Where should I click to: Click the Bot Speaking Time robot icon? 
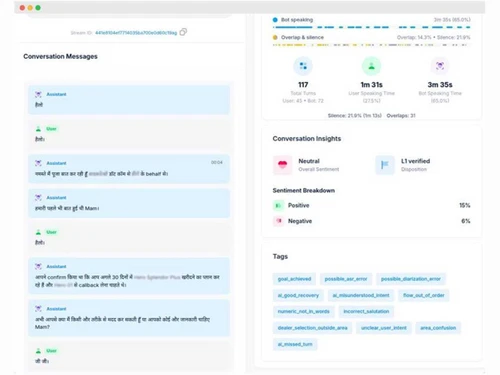pos(440,66)
